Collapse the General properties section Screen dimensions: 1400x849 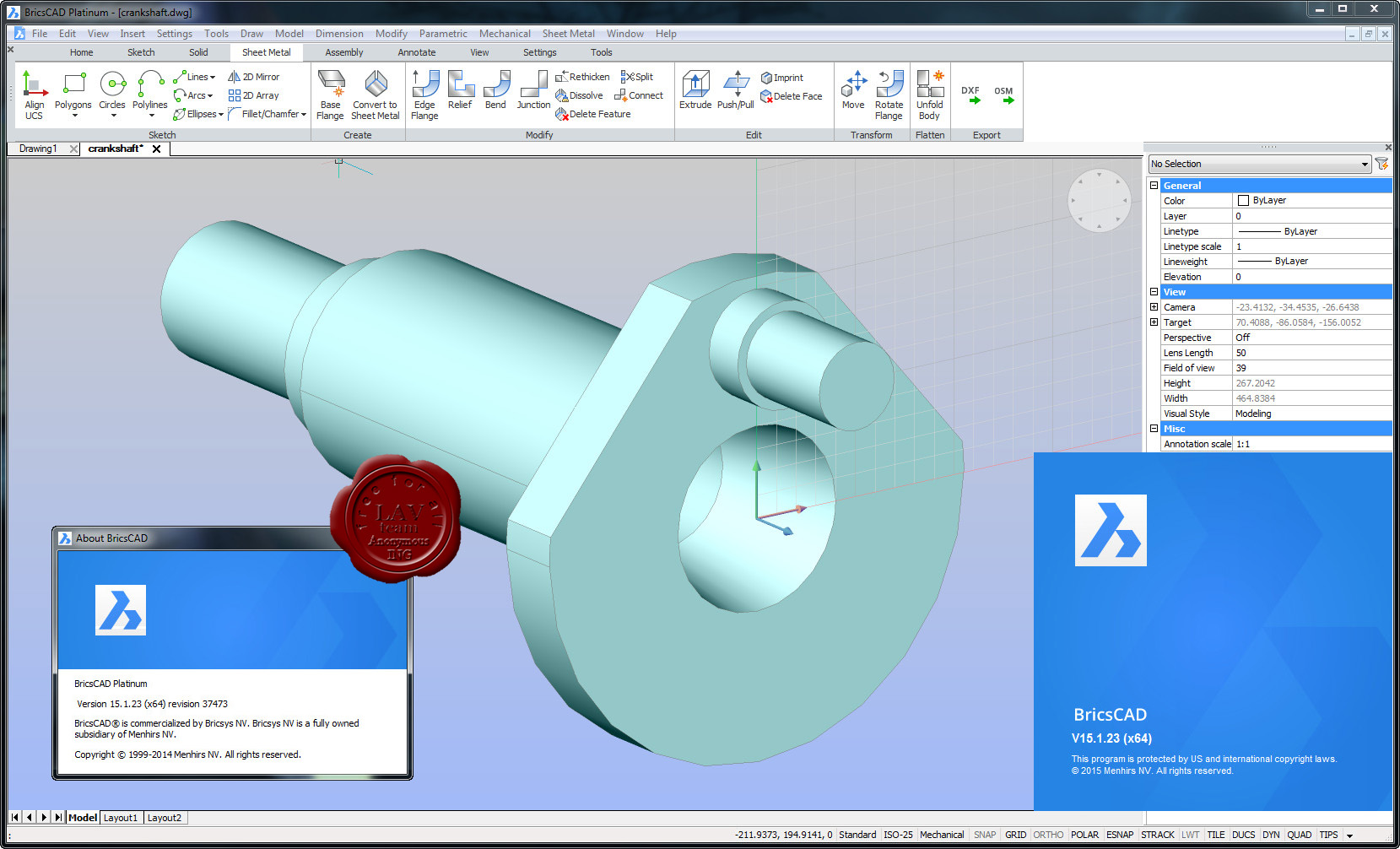point(1154,185)
